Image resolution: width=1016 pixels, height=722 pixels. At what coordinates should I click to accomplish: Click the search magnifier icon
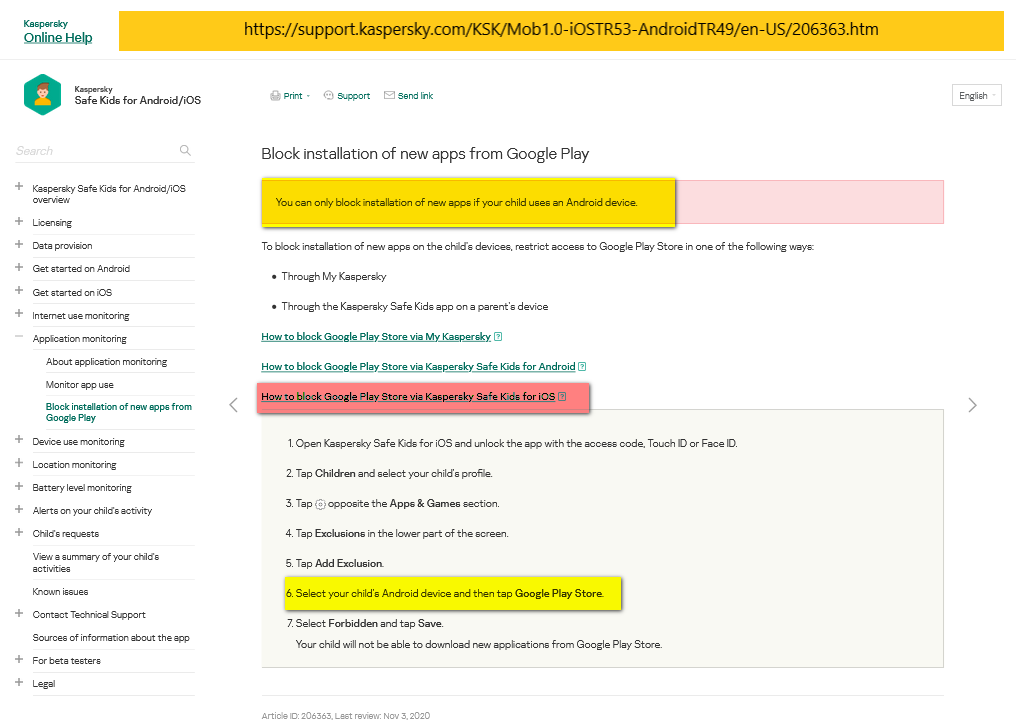click(x=185, y=151)
